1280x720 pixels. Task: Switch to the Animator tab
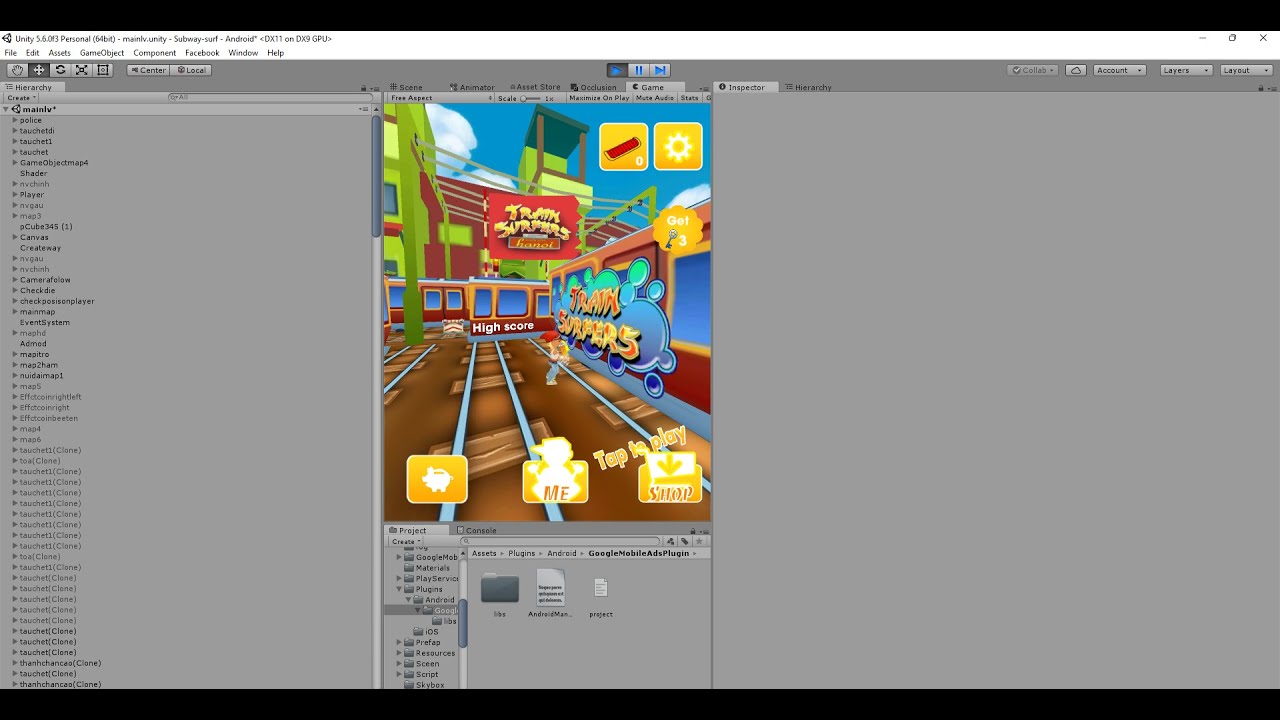(x=472, y=87)
